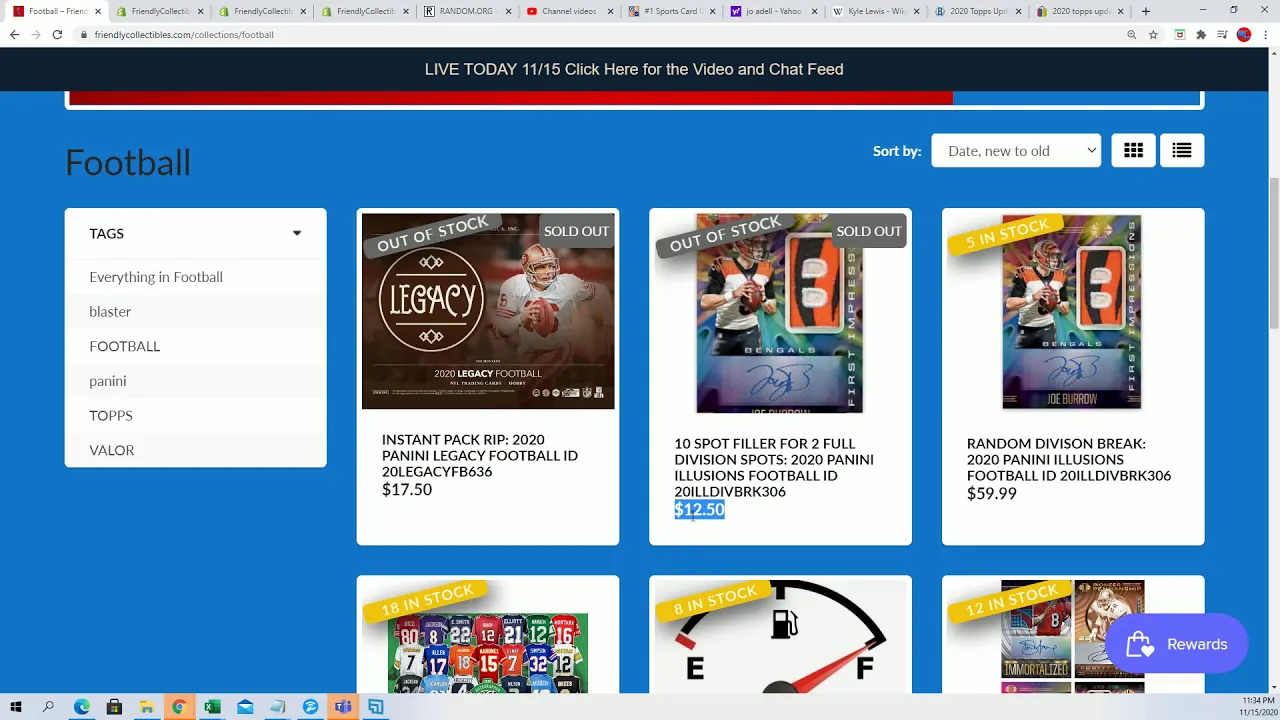Open File Explorer from taskbar
Viewport: 1280px width, 720px height.
pyautogui.click(x=147, y=707)
